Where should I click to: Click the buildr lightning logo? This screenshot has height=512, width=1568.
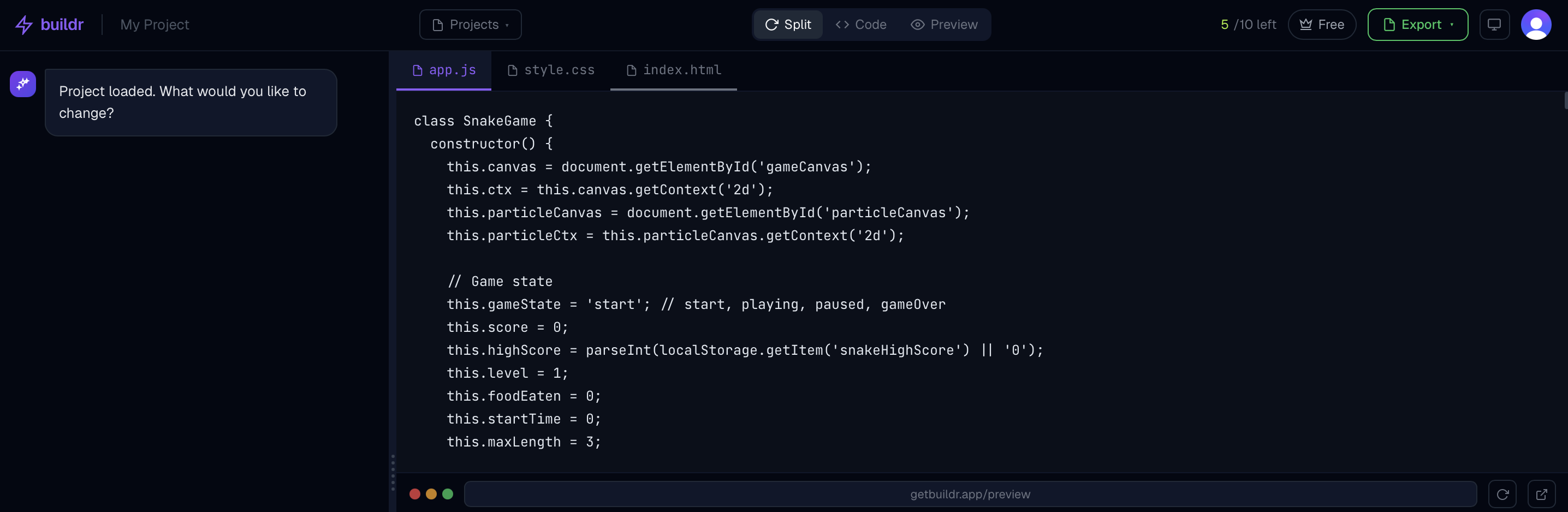point(23,25)
